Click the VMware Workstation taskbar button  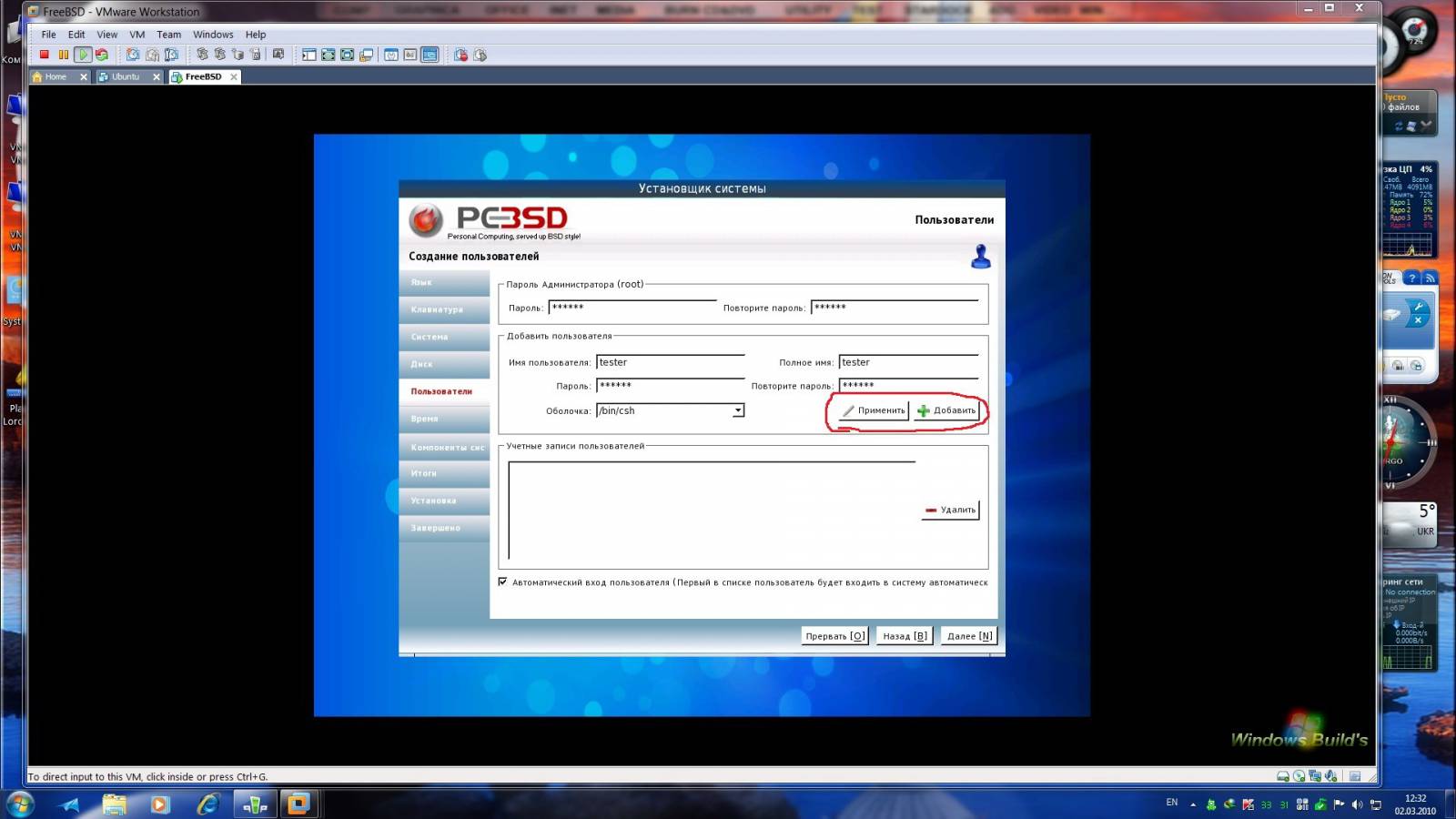pos(298,804)
